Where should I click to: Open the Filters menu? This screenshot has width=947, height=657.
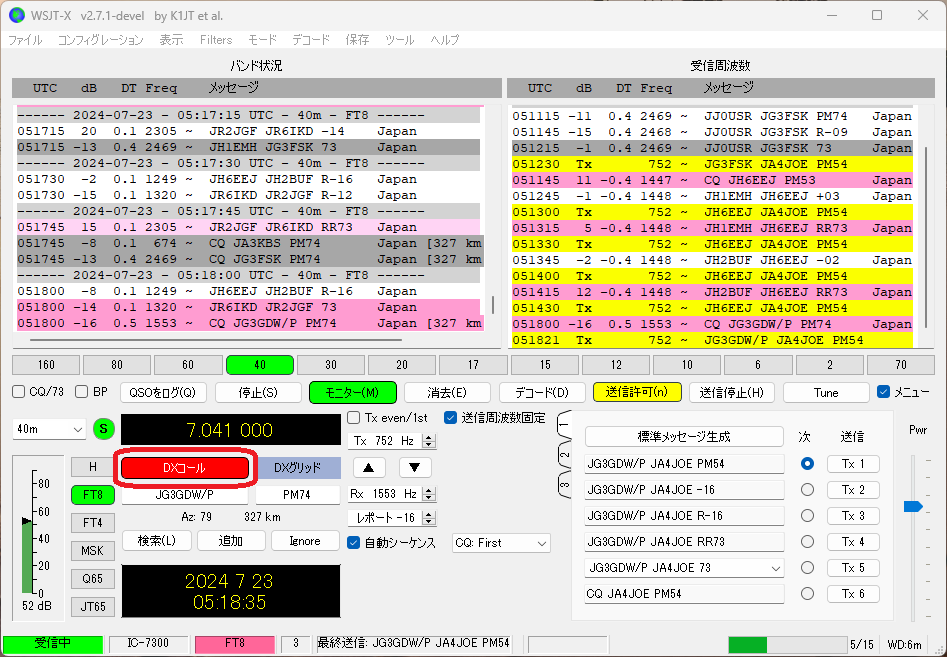click(x=216, y=40)
